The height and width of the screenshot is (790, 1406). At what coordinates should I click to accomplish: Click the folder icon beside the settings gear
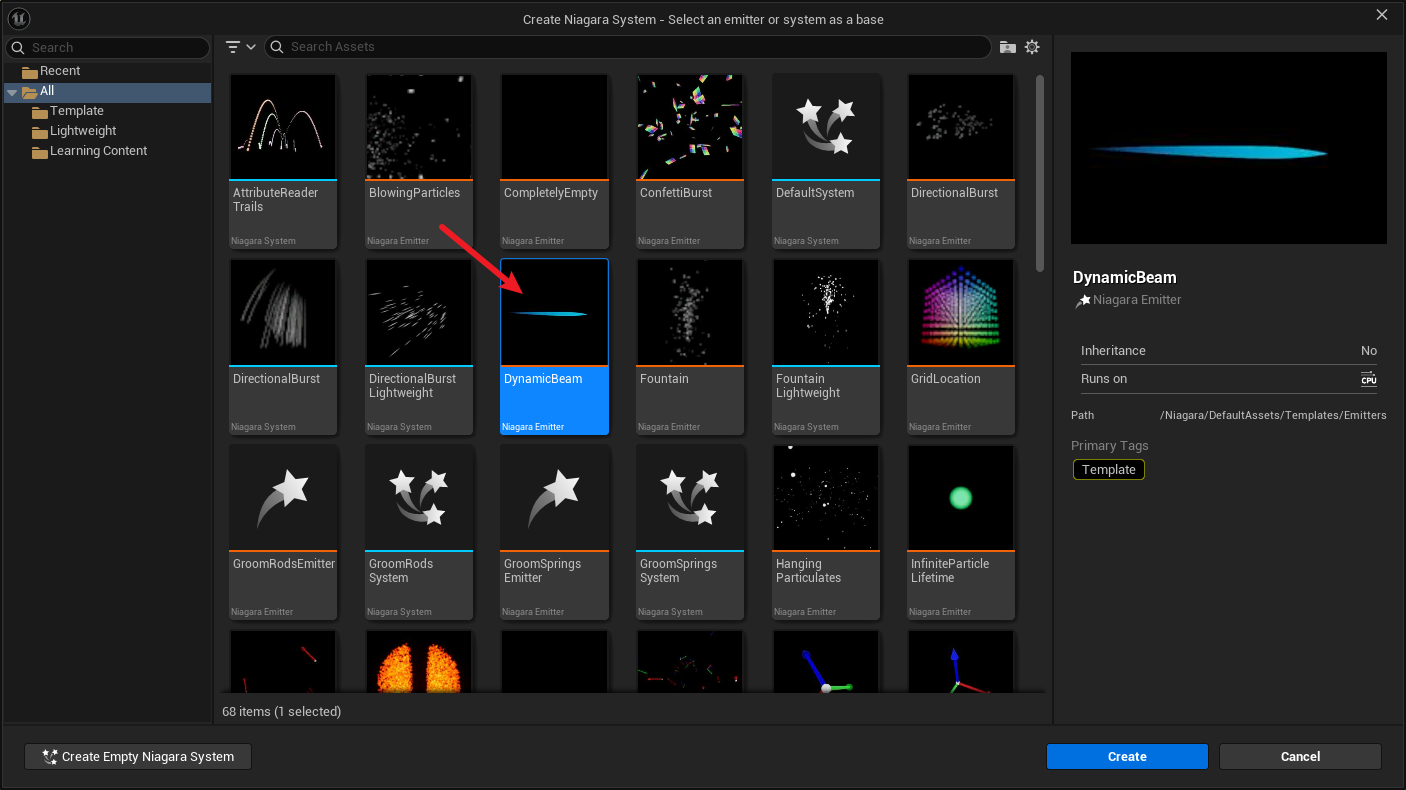[1008, 47]
